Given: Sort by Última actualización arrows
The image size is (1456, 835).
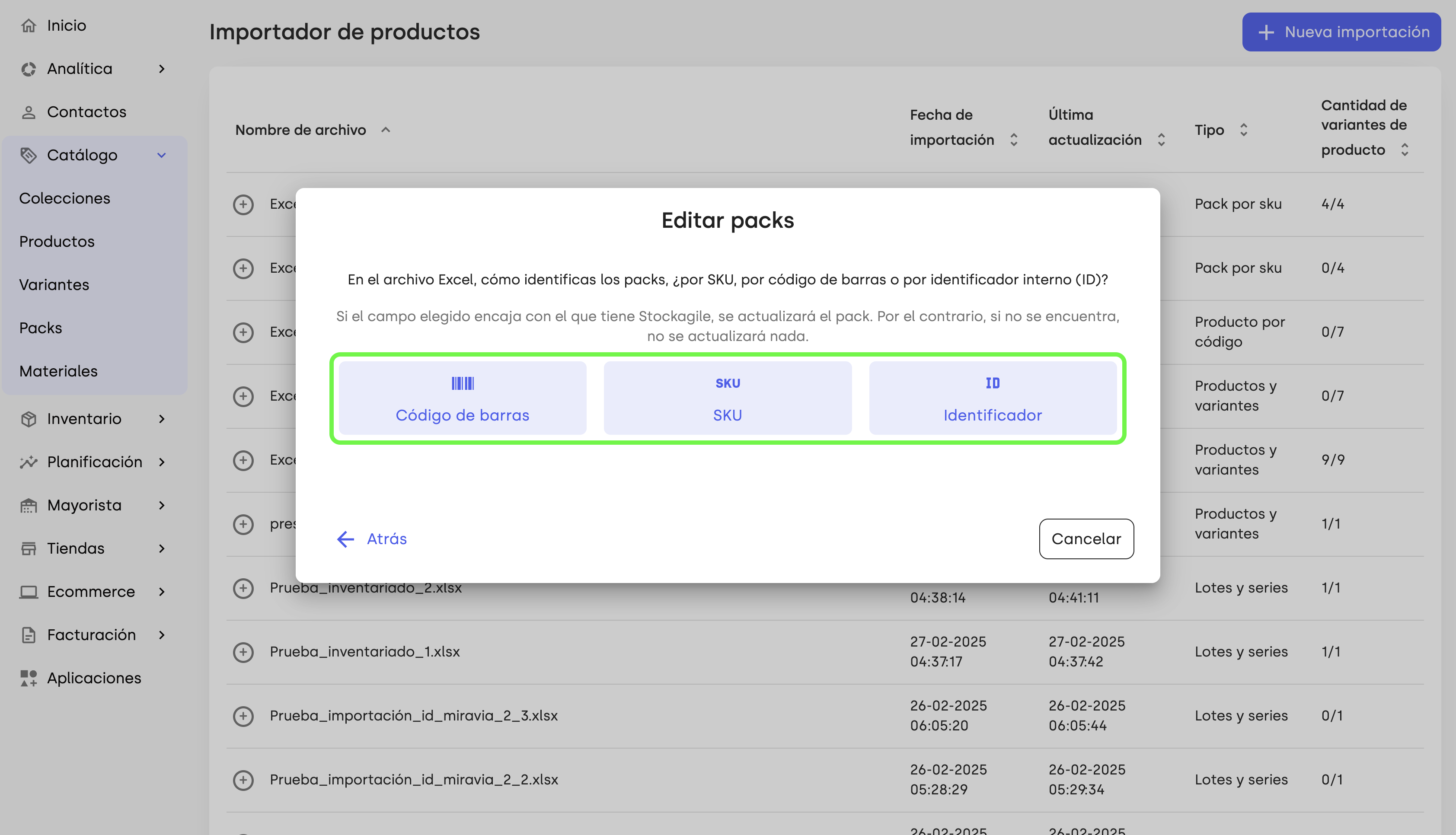Looking at the screenshot, I should [1161, 140].
